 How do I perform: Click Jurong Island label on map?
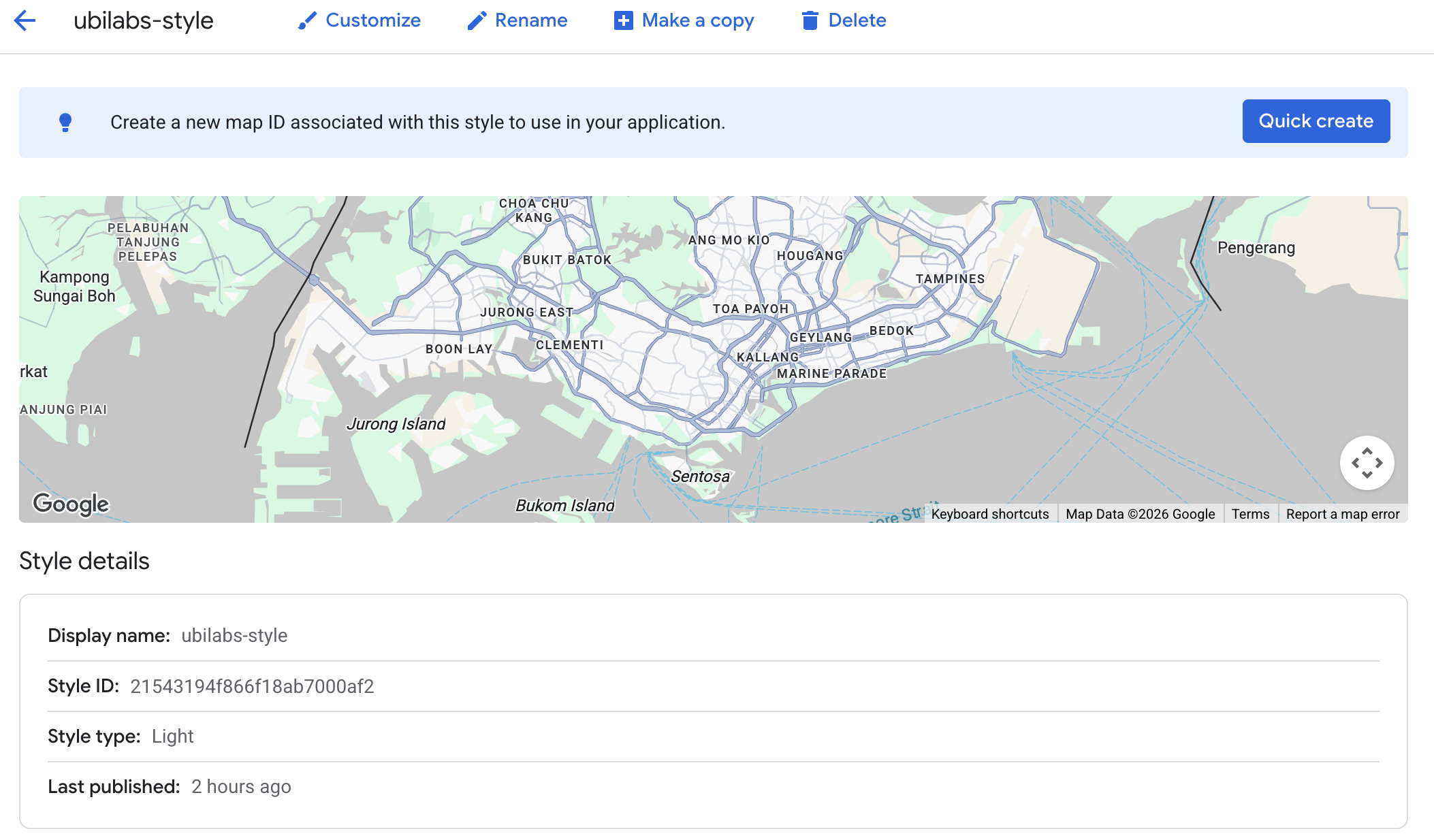396,424
